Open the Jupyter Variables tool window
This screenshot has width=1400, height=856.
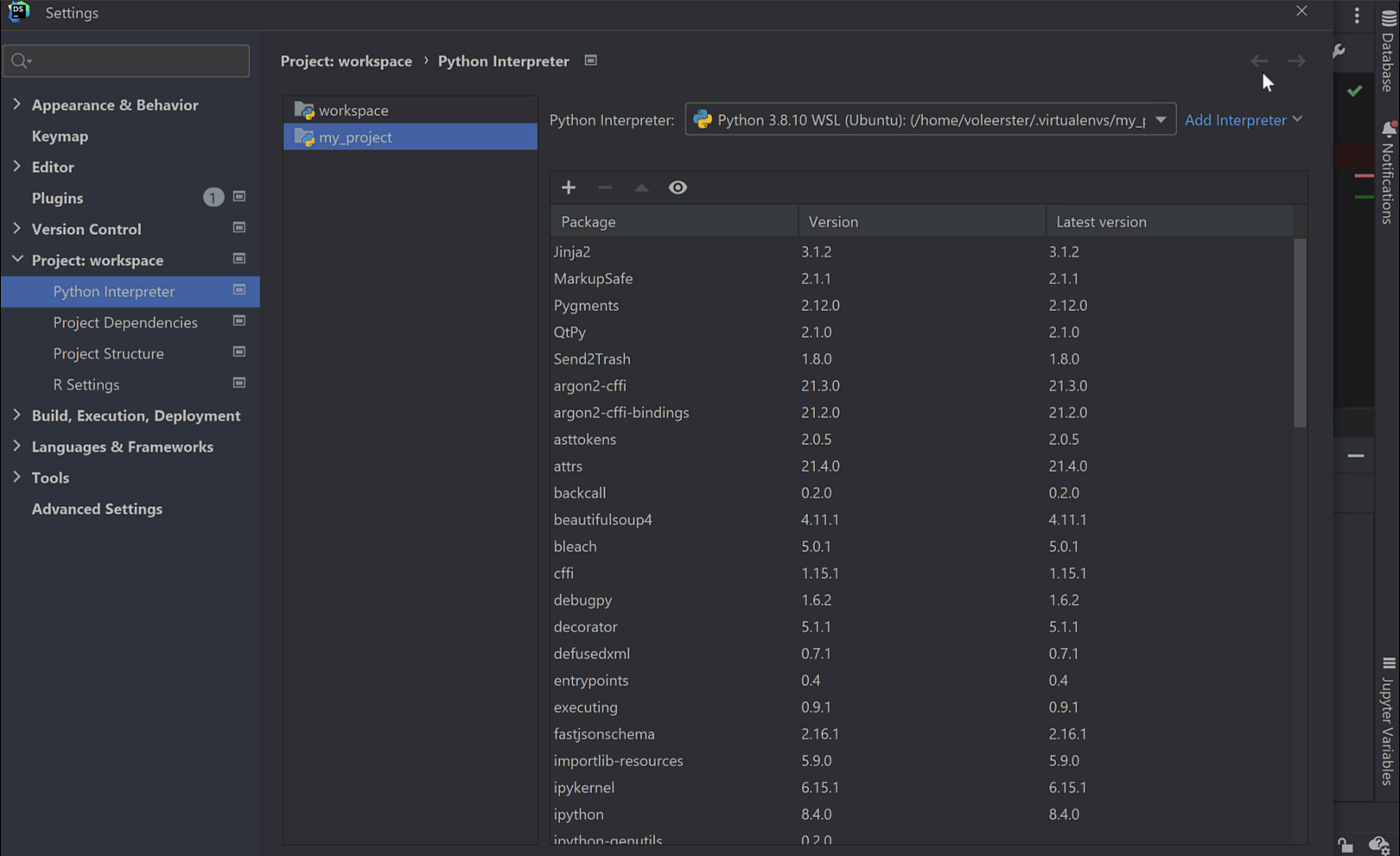pos(1388,721)
